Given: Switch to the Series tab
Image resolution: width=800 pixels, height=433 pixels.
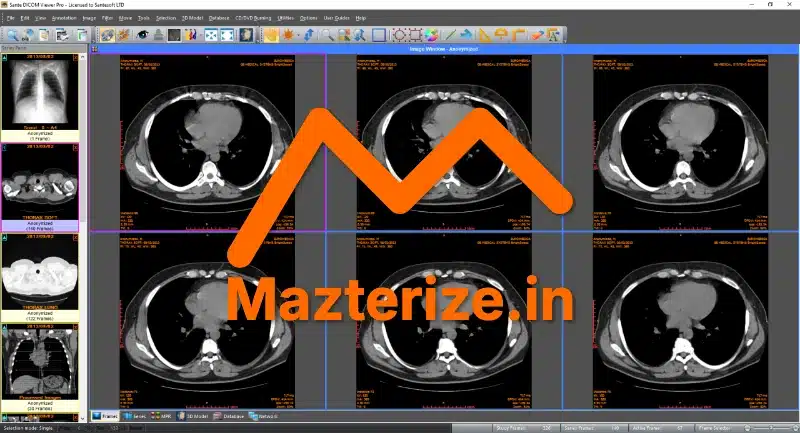Looking at the screenshot, I should 135,416.
